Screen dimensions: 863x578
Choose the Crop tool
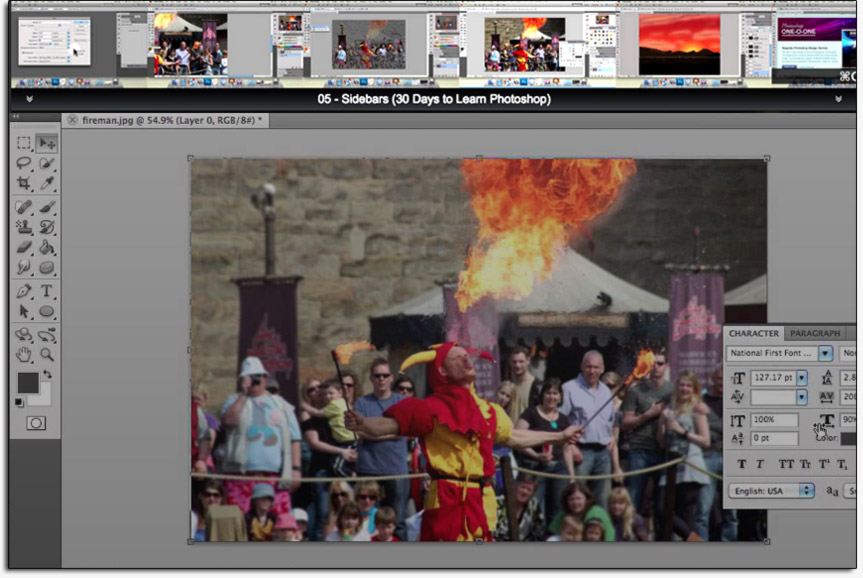coord(24,184)
